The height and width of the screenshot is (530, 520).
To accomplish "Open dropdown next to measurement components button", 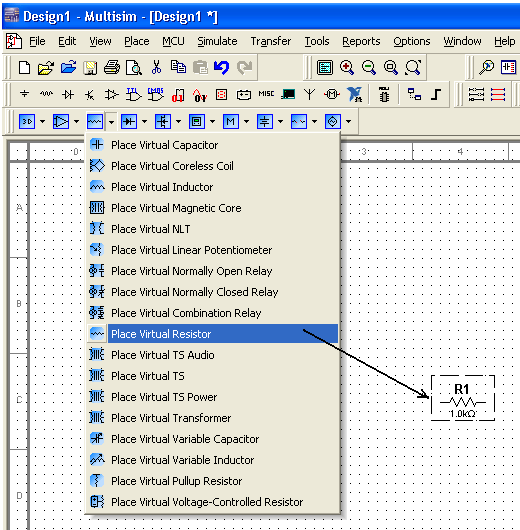I will pyautogui.click(x=213, y=121).
